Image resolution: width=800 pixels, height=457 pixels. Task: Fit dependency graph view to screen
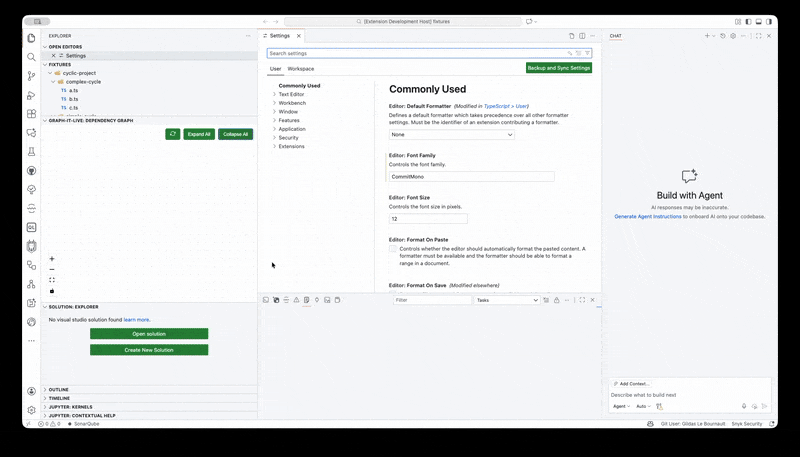point(52,280)
